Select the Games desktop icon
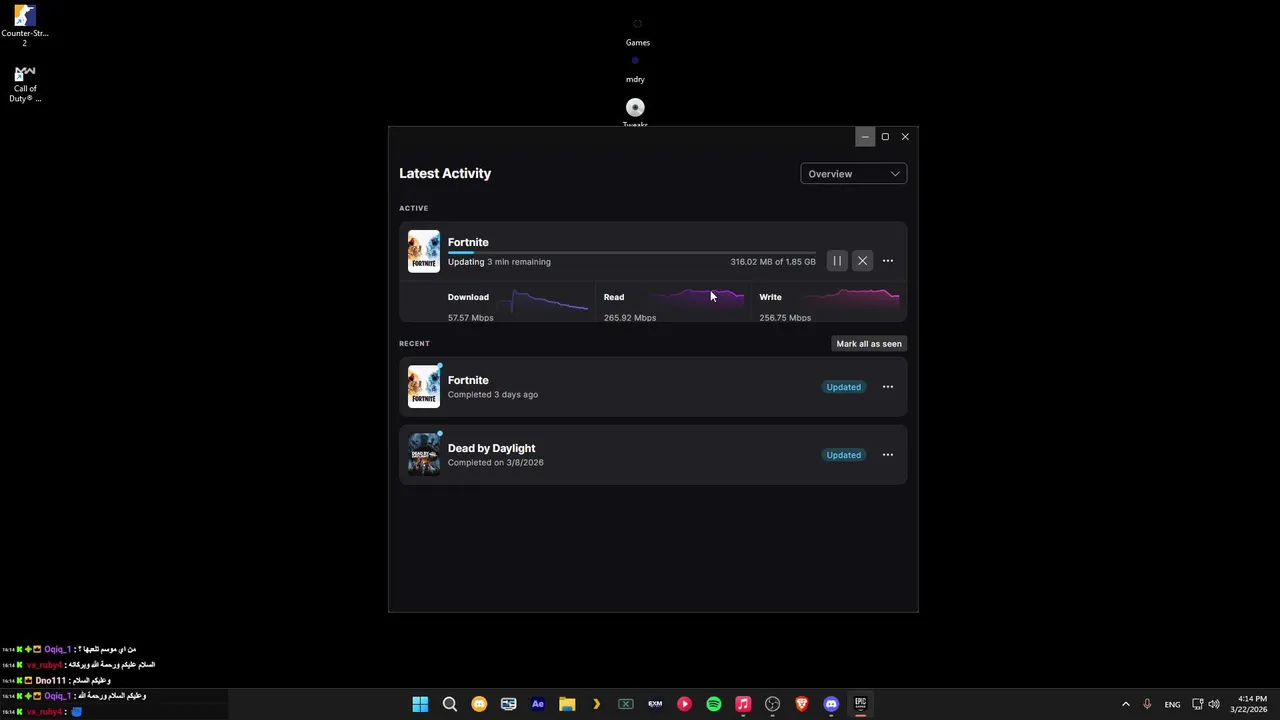This screenshot has height=720, width=1280. [x=637, y=32]
